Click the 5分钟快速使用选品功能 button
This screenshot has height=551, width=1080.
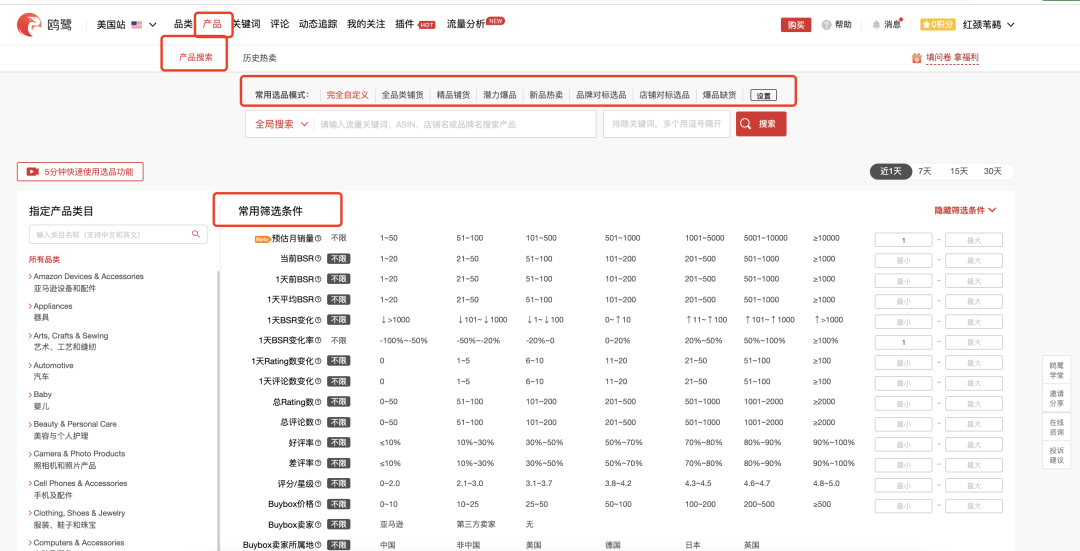[80, 172]
